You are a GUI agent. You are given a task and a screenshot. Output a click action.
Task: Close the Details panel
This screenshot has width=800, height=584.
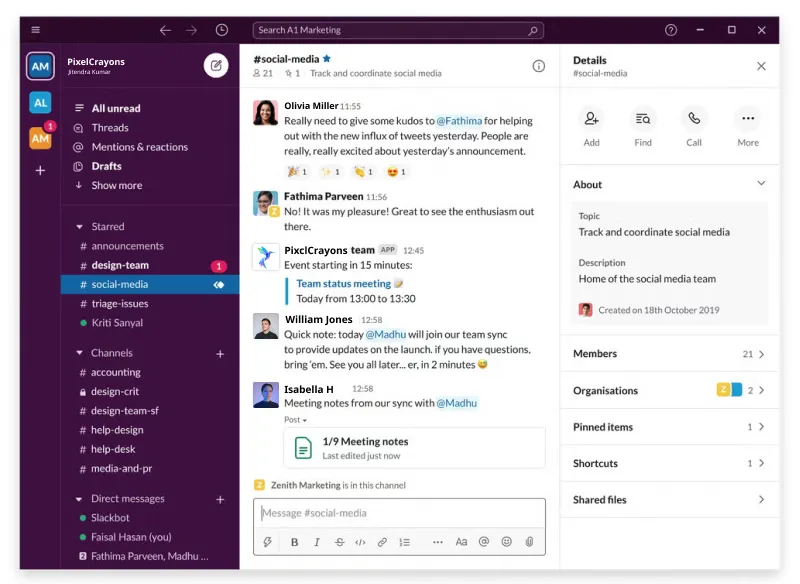(x=761, y=66)
